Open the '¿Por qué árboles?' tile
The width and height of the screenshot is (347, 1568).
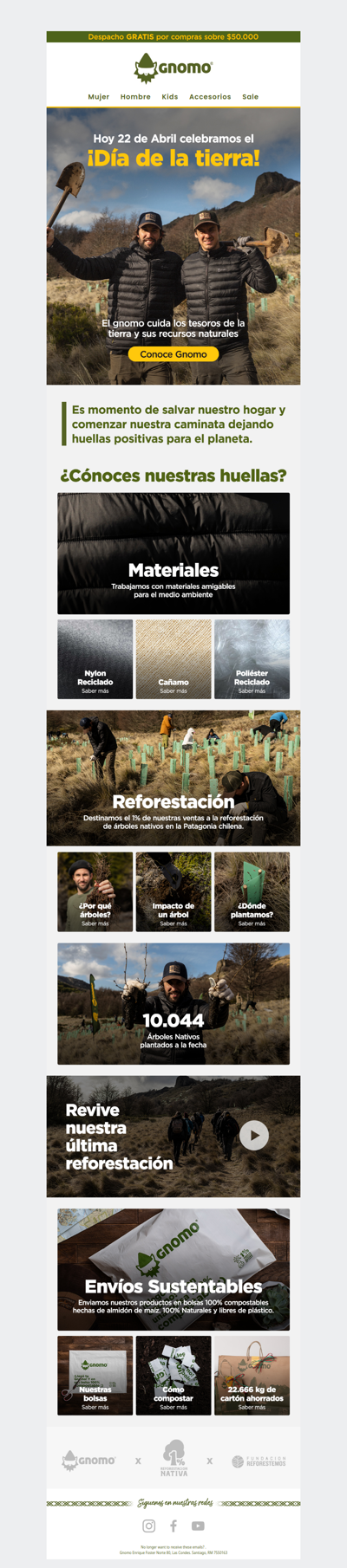[x=95, y=891]
